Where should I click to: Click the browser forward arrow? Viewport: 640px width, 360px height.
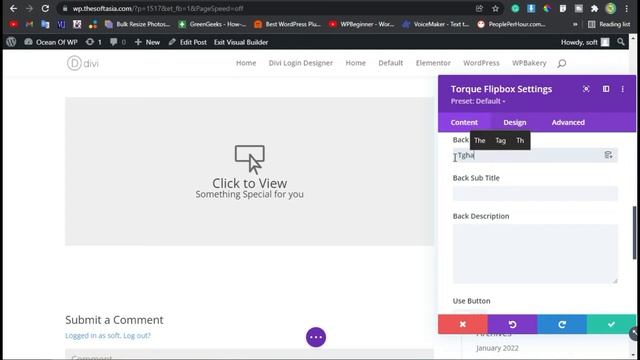point(29,9)
